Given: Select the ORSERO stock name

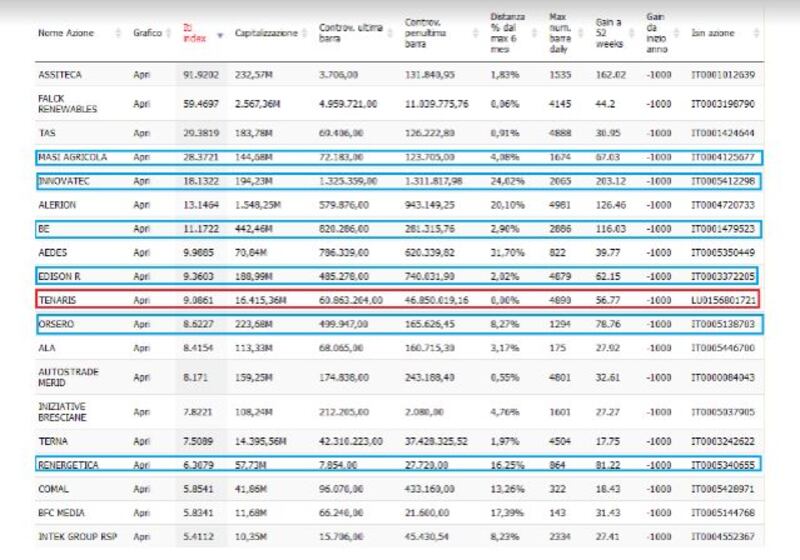Looking at the screenshot, I should 56,324.
